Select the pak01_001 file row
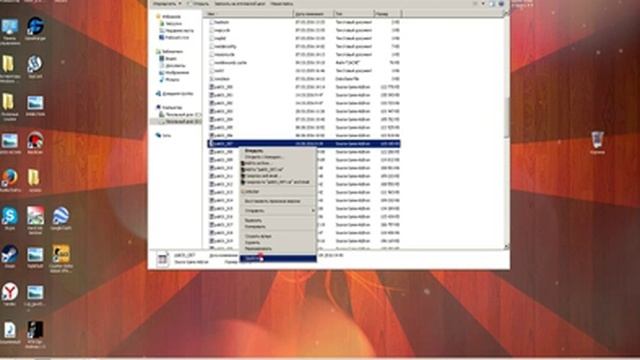640x360 pixels. click(x=304, y=95)
